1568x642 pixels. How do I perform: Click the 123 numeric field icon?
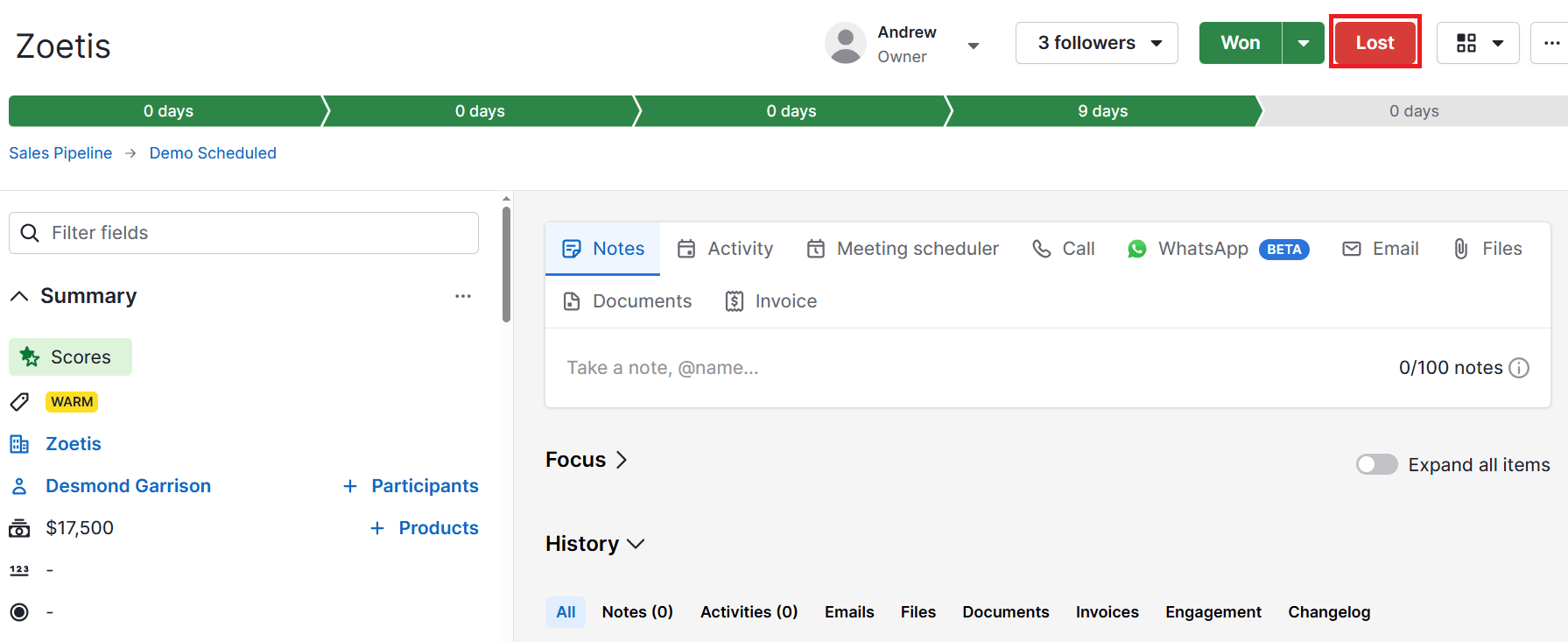click(x=19, y=570)
